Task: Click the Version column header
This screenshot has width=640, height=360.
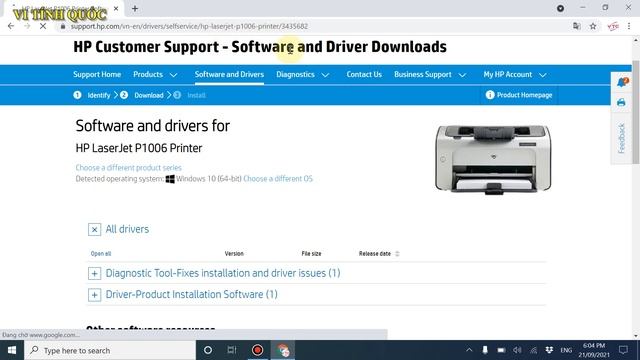Action: click(234, 253)
